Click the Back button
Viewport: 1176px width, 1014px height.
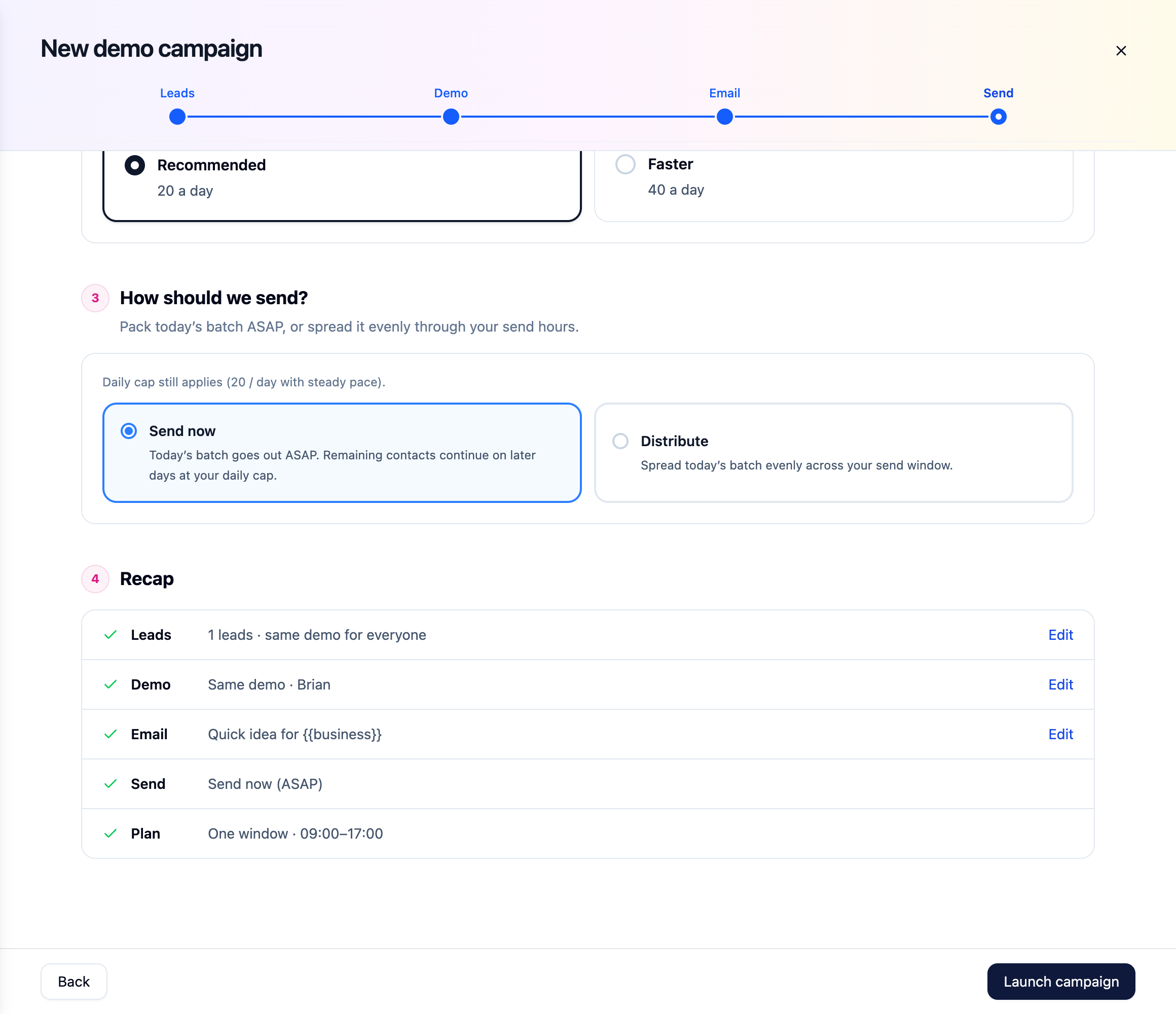[74, 982]
